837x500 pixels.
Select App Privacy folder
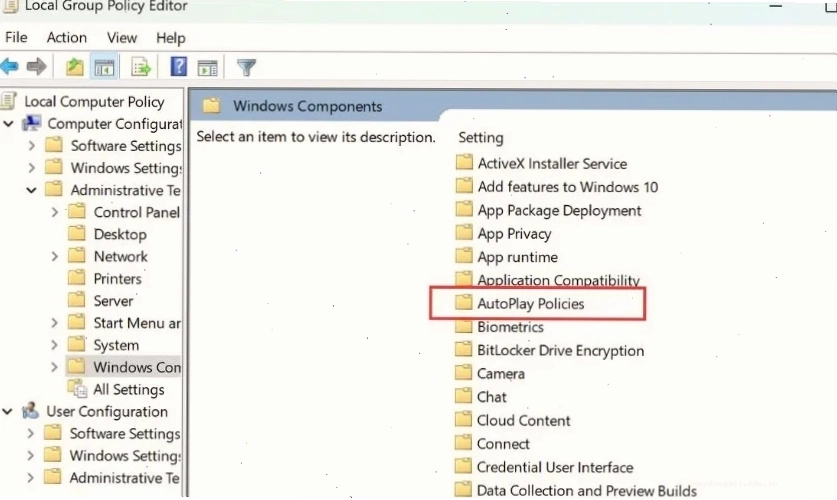coord(514,234)
